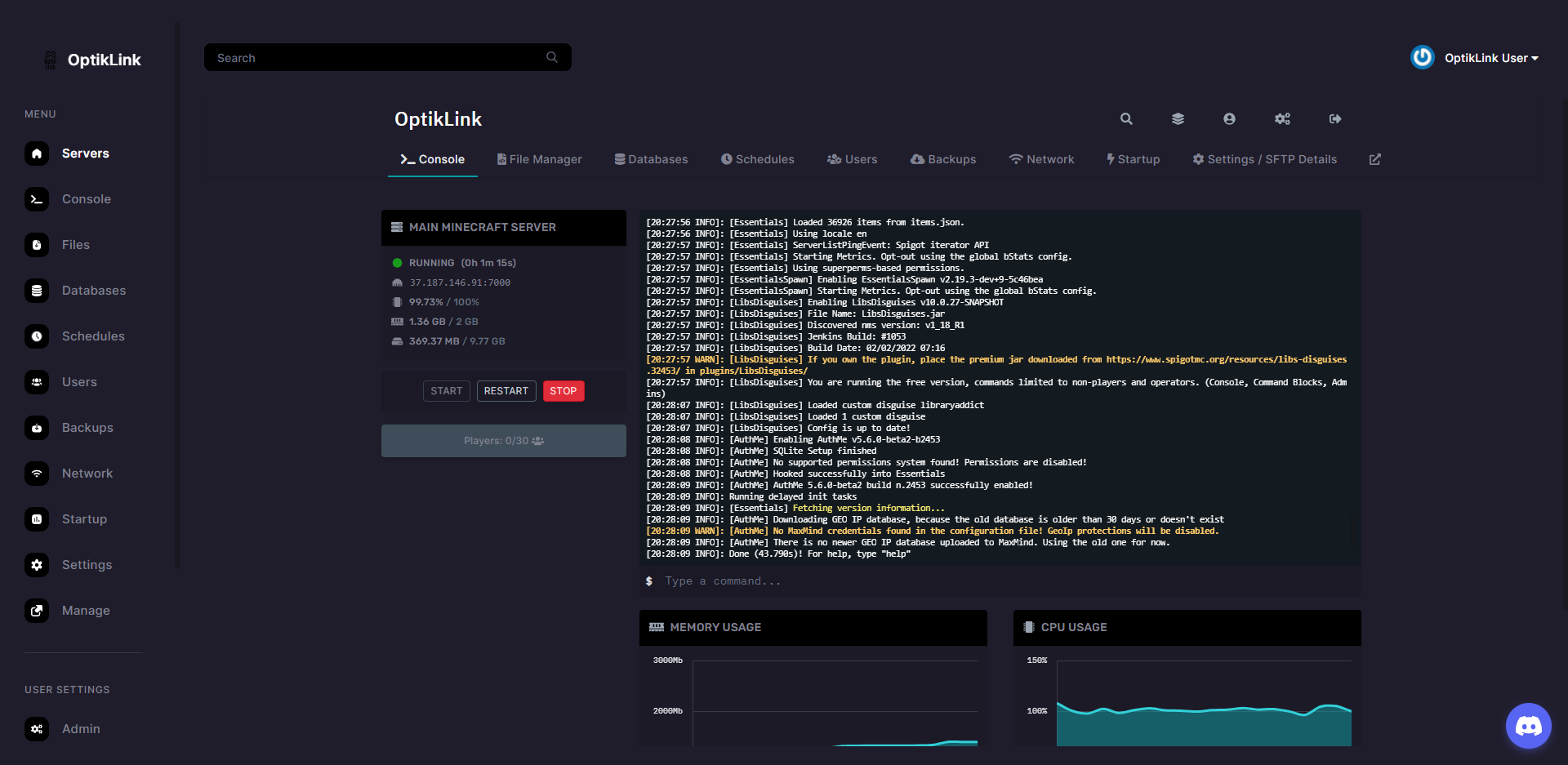Click the OptikLink server title heading
The image size is (1568, 765).
click(x=438, y=119)
